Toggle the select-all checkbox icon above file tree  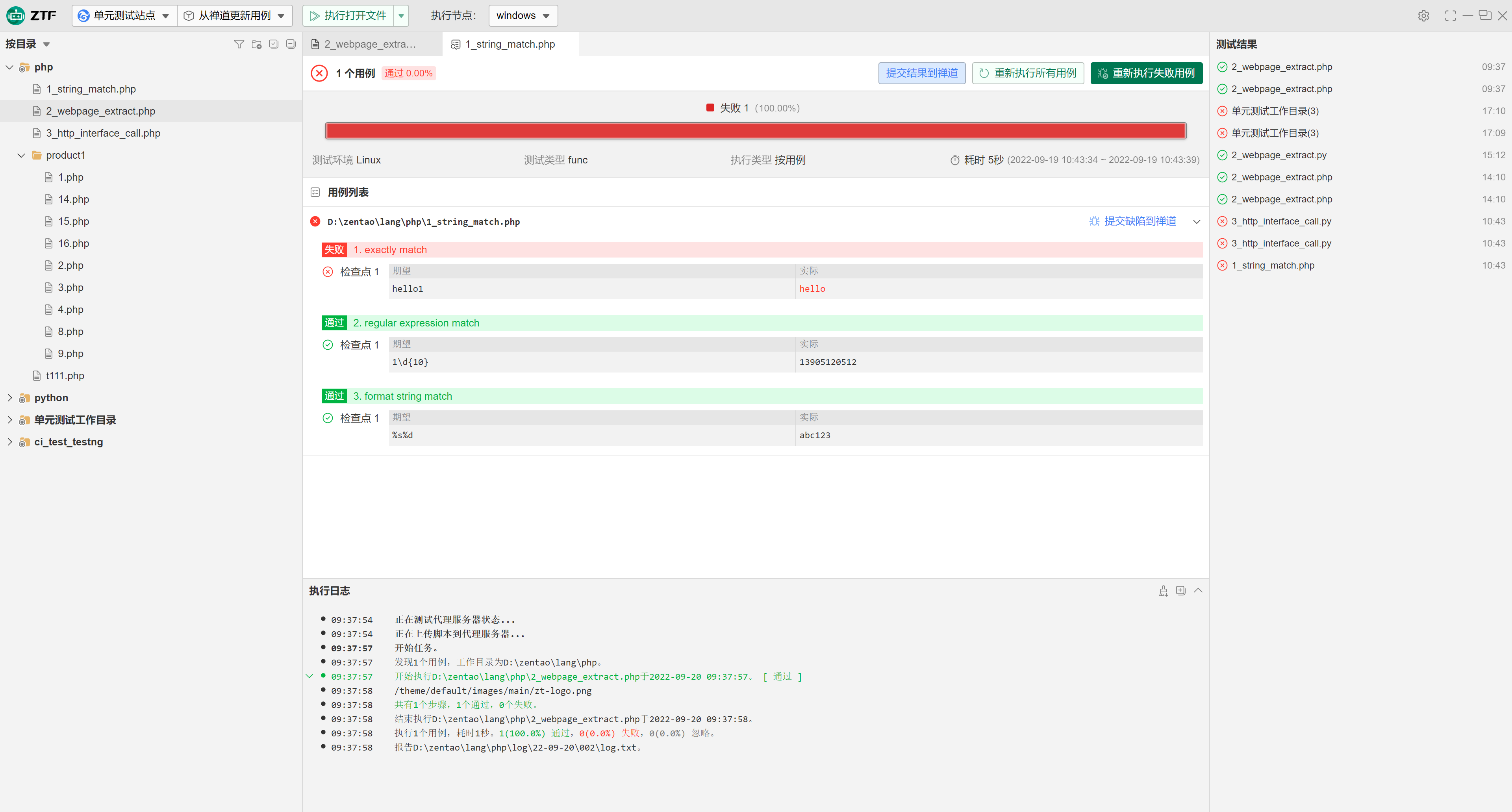pos(274,44)
